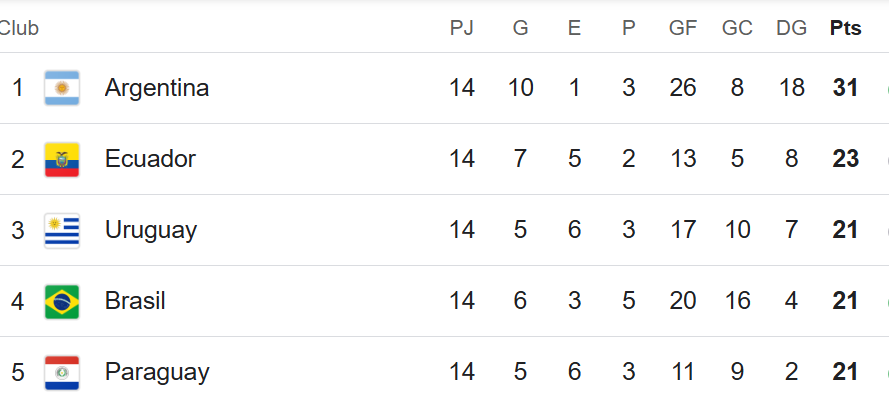The width and height of the screenshot is (889, 407).
Task: Select the Brasil team name
Action: (x=135, y=301)
